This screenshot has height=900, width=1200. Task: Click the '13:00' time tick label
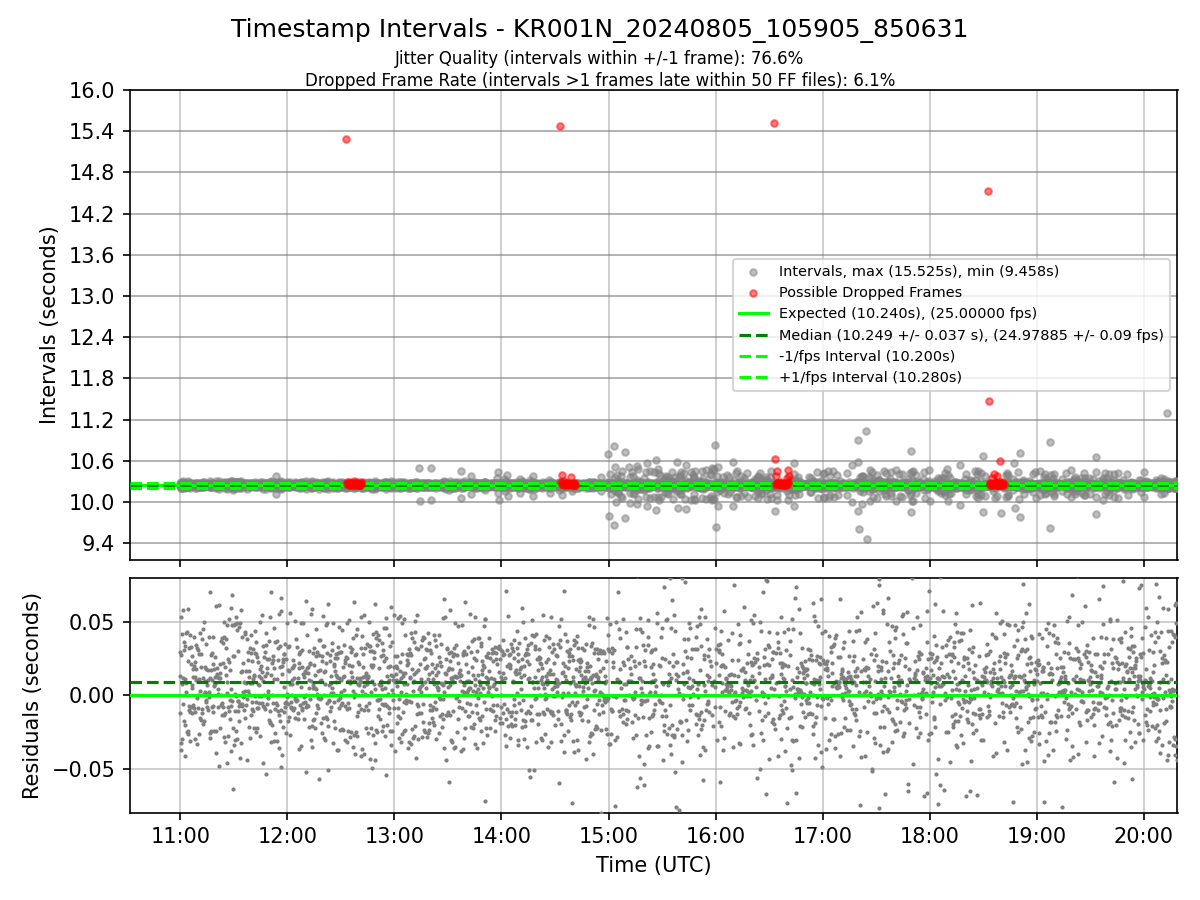tap(394, 835)
